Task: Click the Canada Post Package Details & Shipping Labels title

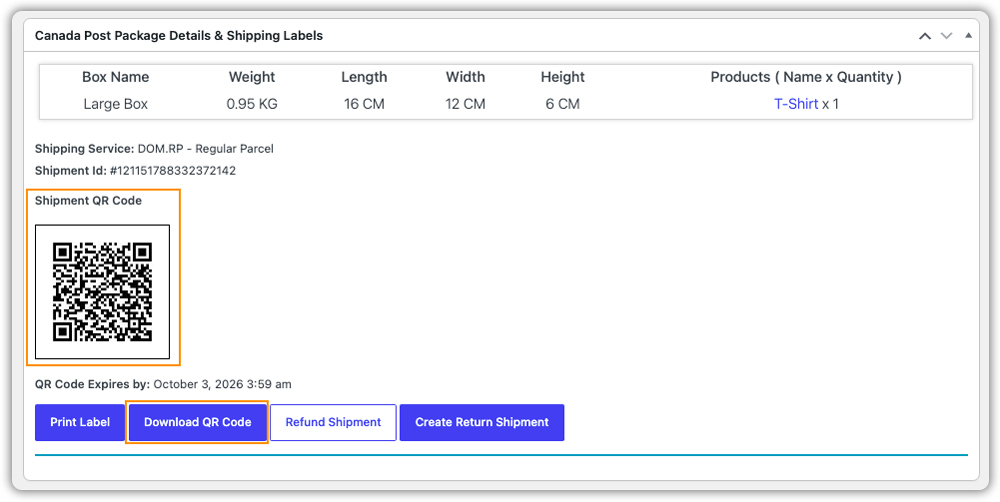Action: 179,36
